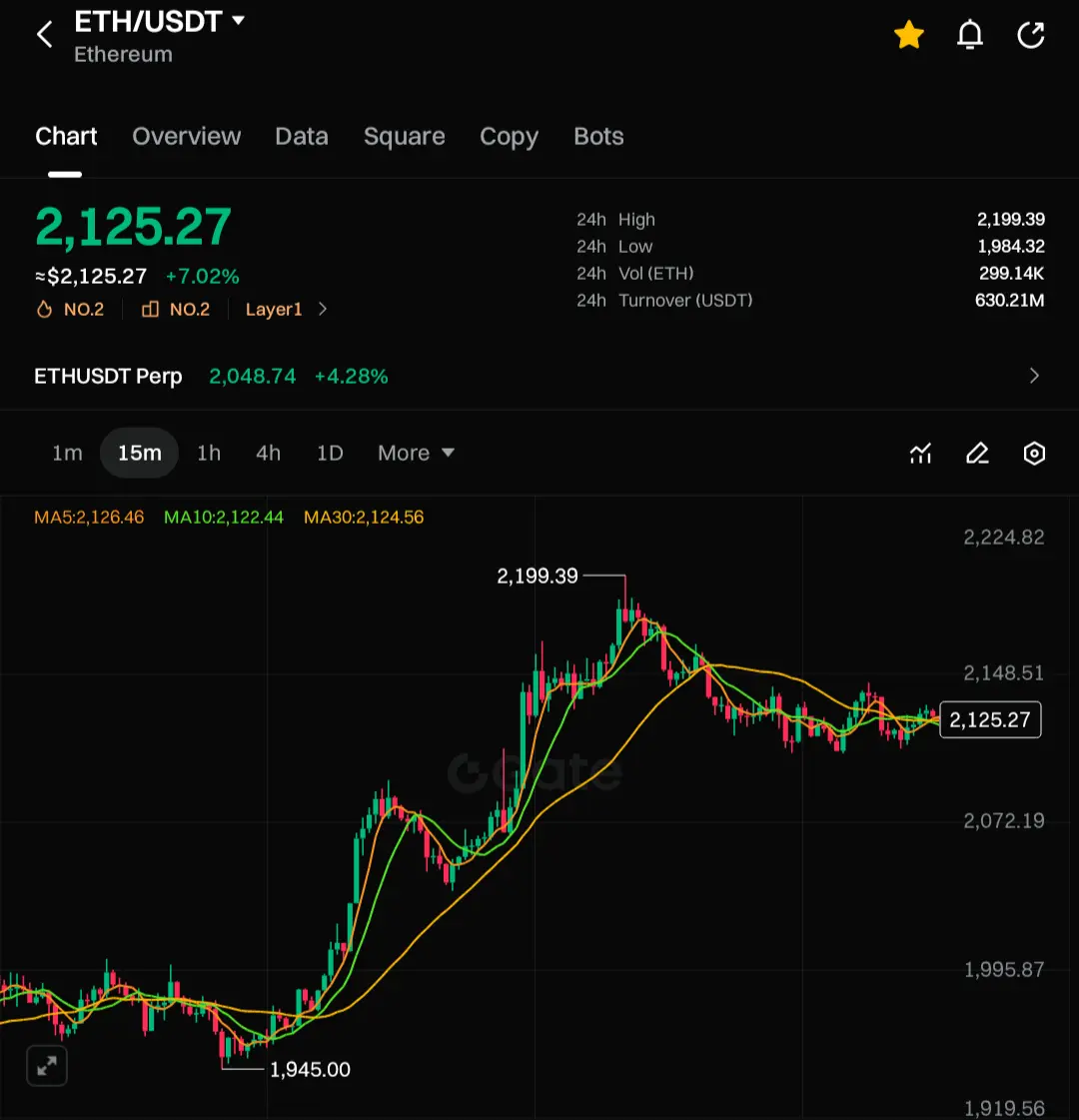Open chart settings hexagon icon
This screenshot has height=1120, width=1079.
1034,453
